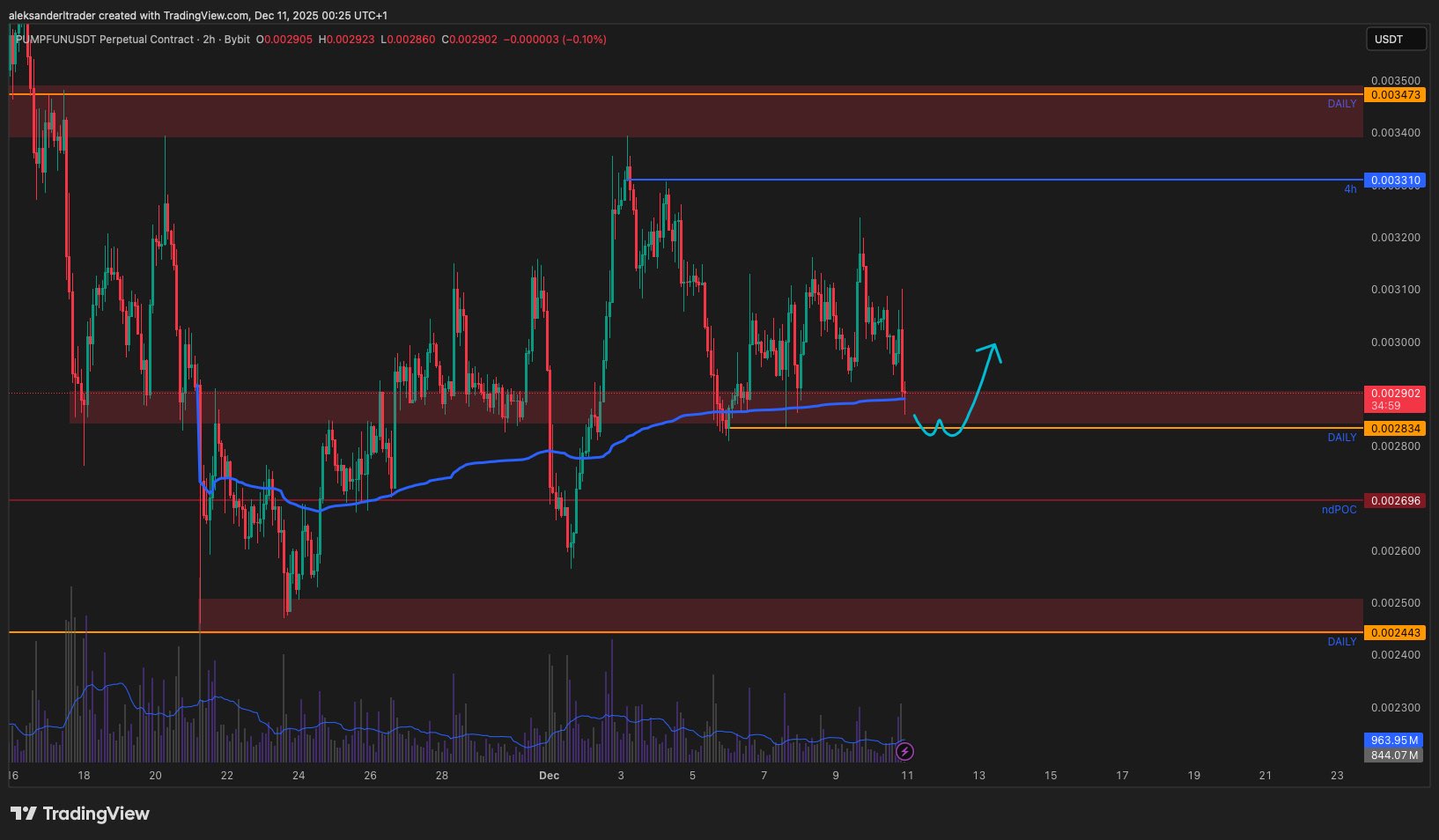The height and width of the screenshot is (840, 1439).
Task: Click the DAILY label under 0.002443
Action: click(x=1342, y=642)
